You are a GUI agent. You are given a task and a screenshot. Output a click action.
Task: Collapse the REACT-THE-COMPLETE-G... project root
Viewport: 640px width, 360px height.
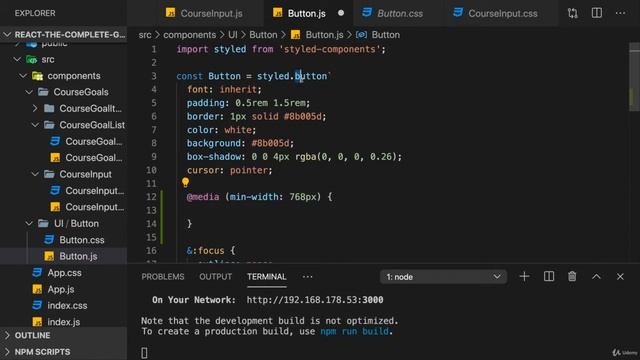click(x=7, y=35)
